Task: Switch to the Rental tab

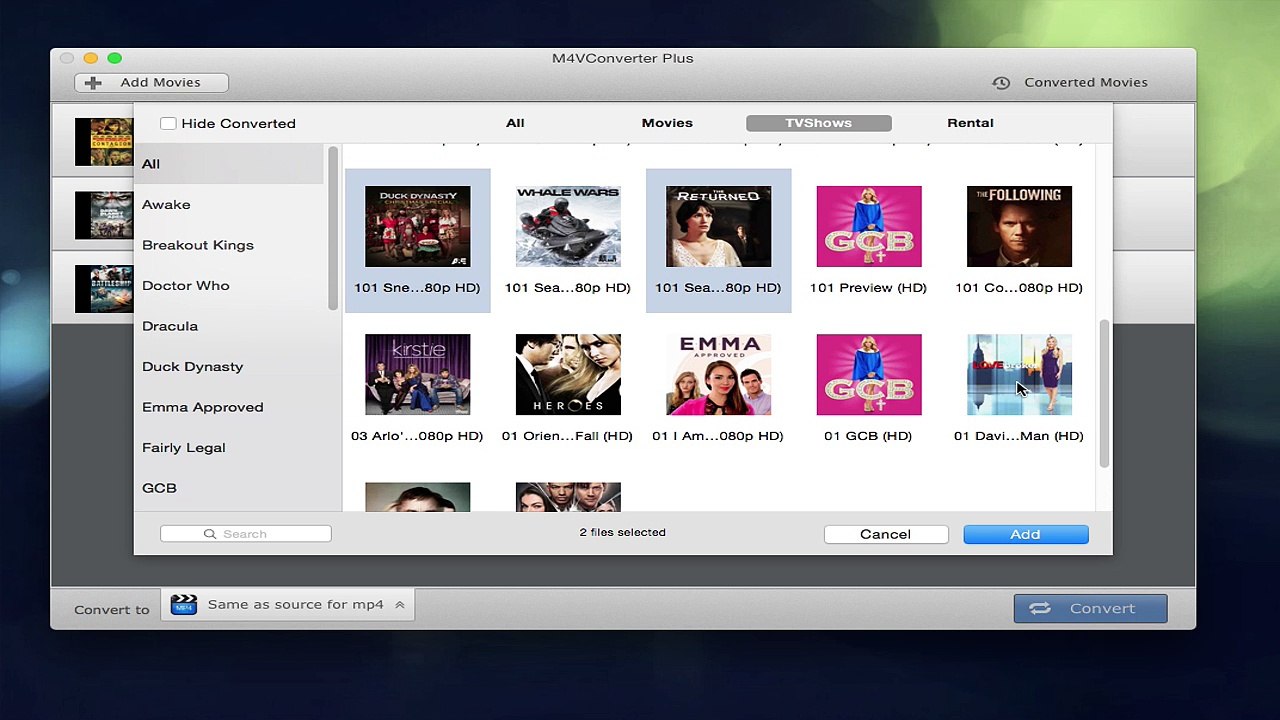Action: (x=970, y=123)
